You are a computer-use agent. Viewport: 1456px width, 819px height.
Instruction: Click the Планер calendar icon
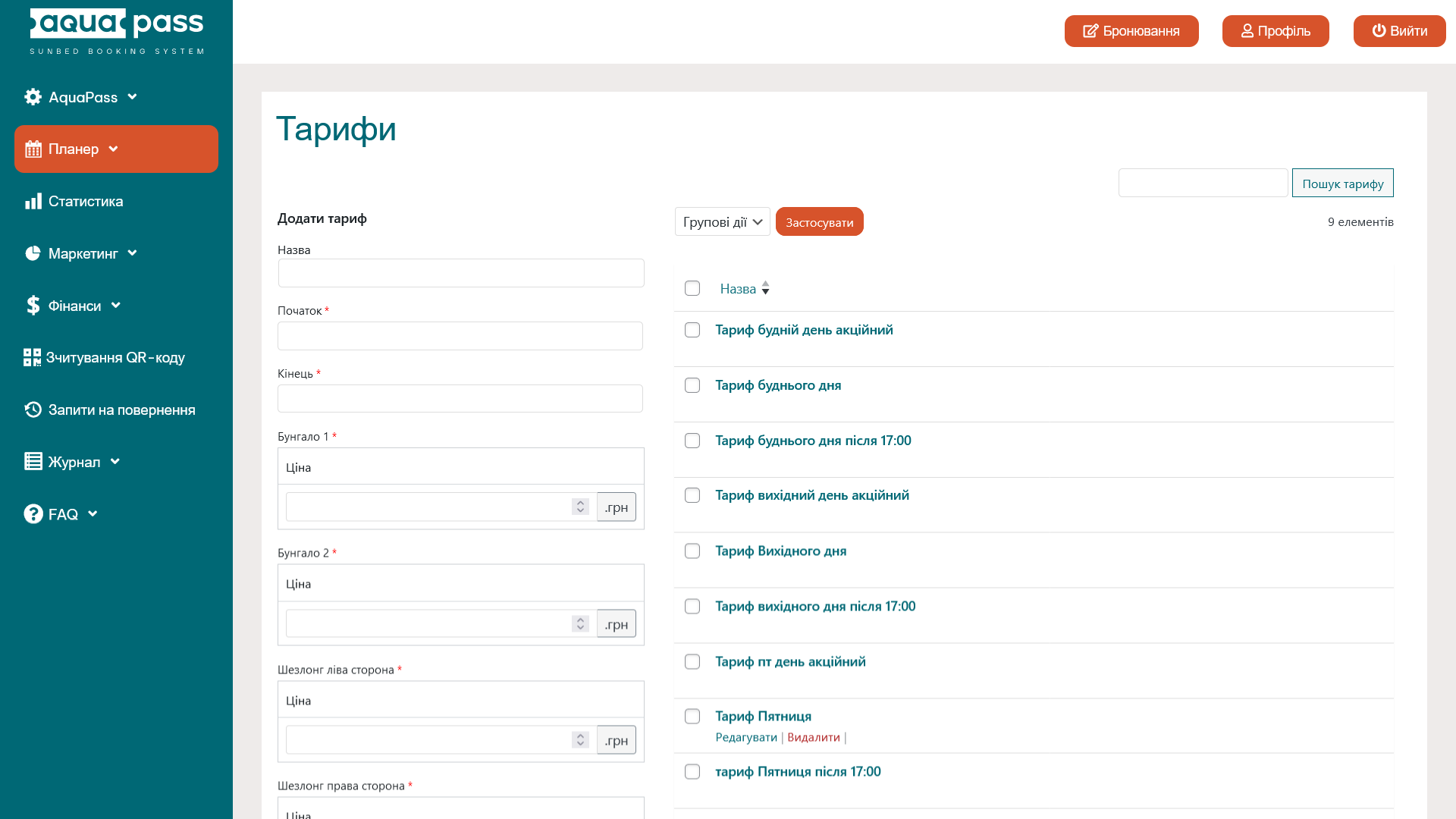click(33, 149)
